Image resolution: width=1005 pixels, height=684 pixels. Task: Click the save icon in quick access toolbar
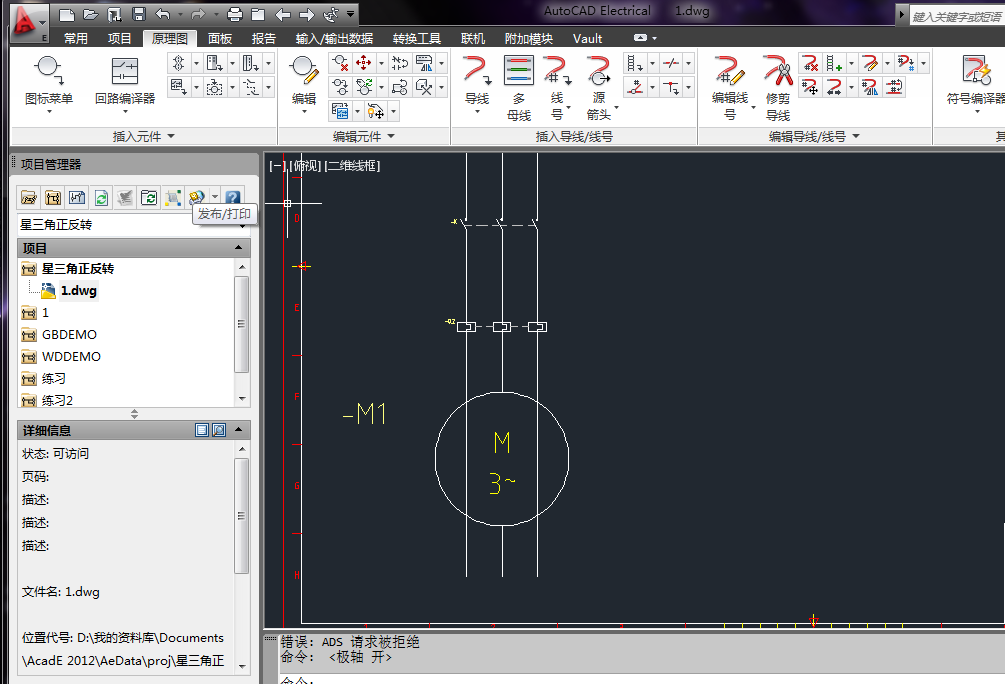click(139, 14)
